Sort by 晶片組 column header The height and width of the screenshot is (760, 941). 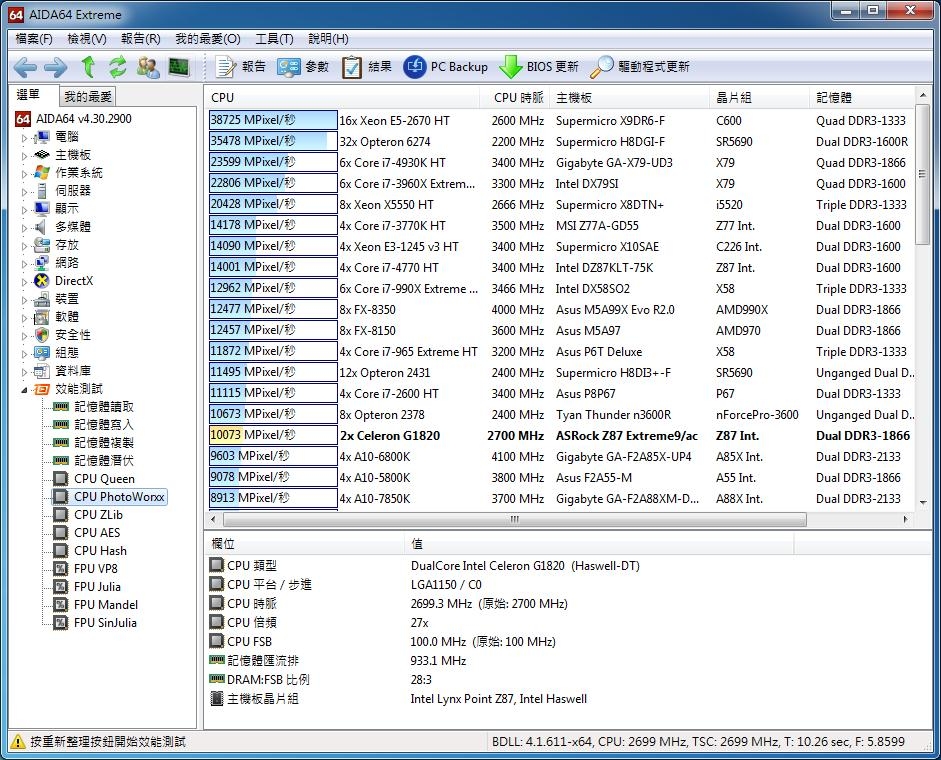pyautogui.click(x=759, y=97)
